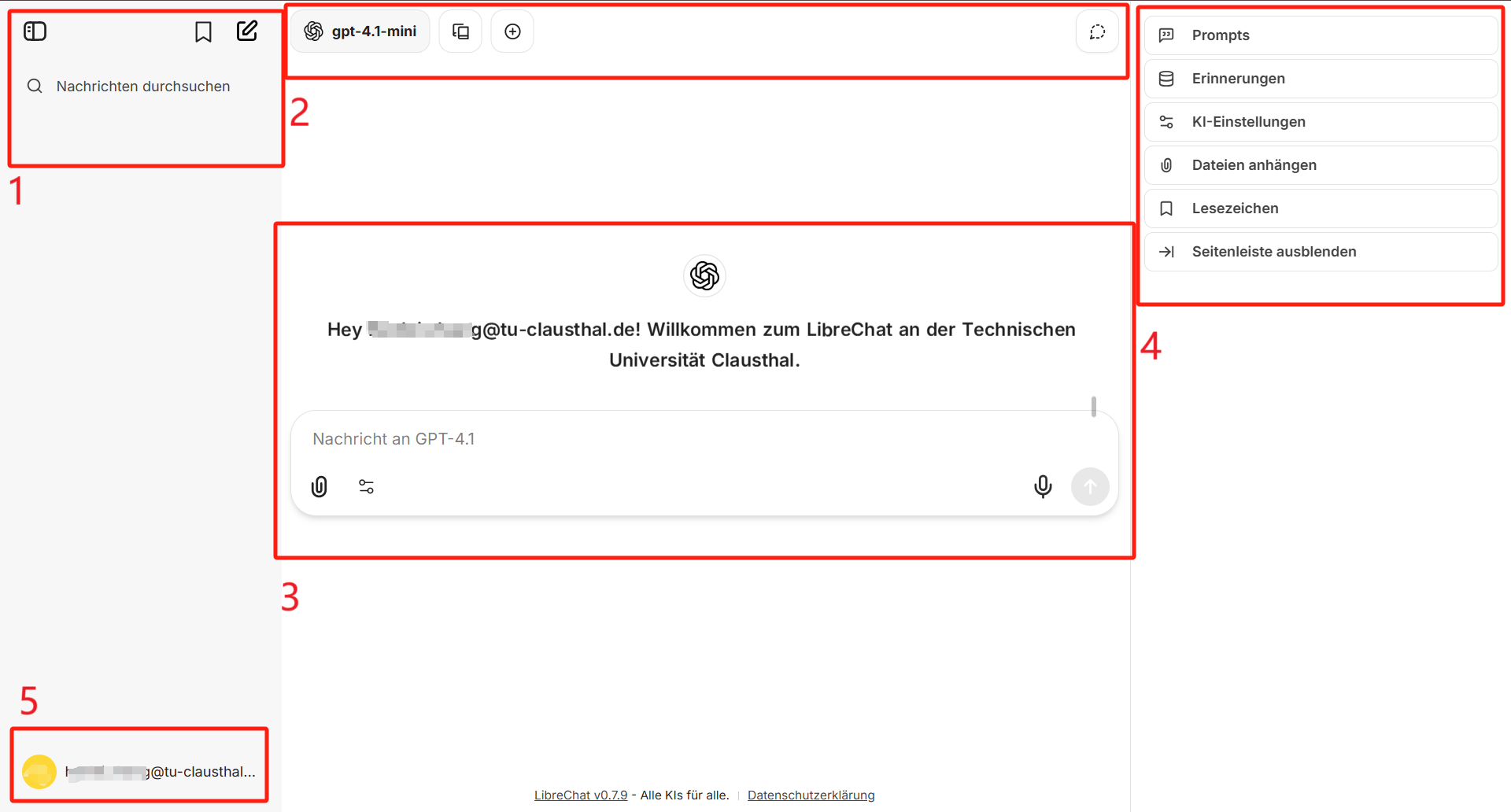Click the plus circle icon in top bar
The height and width of the screenshot is (812, 1511).
click(x=512, y=31)
